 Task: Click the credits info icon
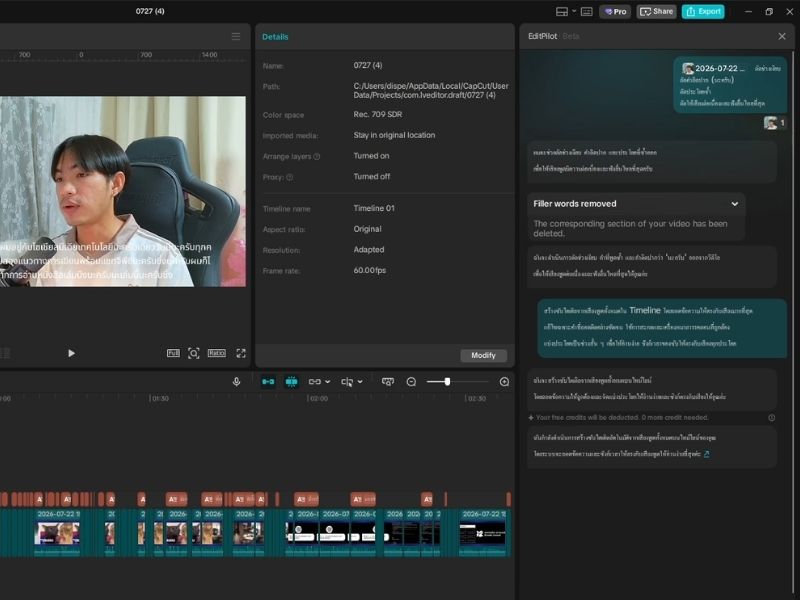(771, 417)
